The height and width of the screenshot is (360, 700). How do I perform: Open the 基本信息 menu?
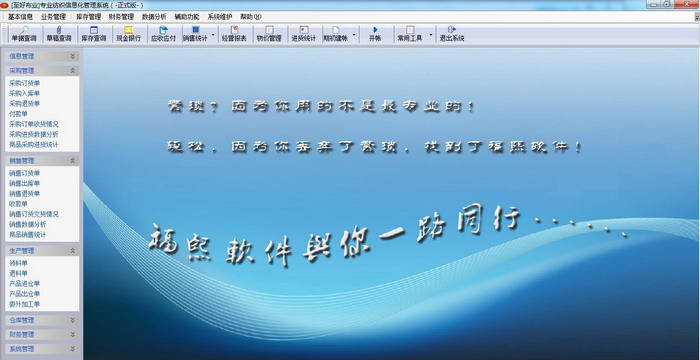20,17
